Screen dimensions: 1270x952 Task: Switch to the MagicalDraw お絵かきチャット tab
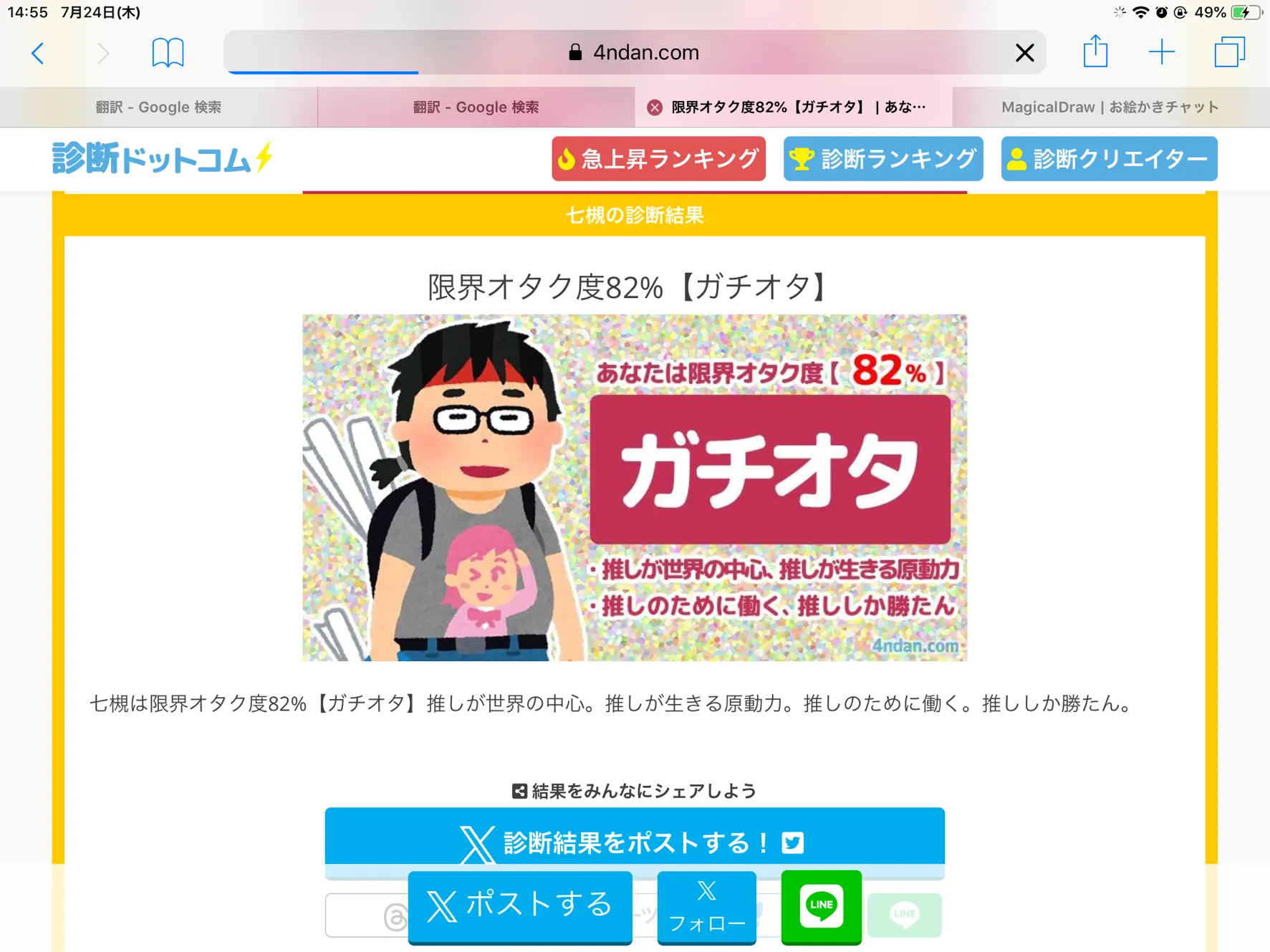click(x=1111, y=107)
